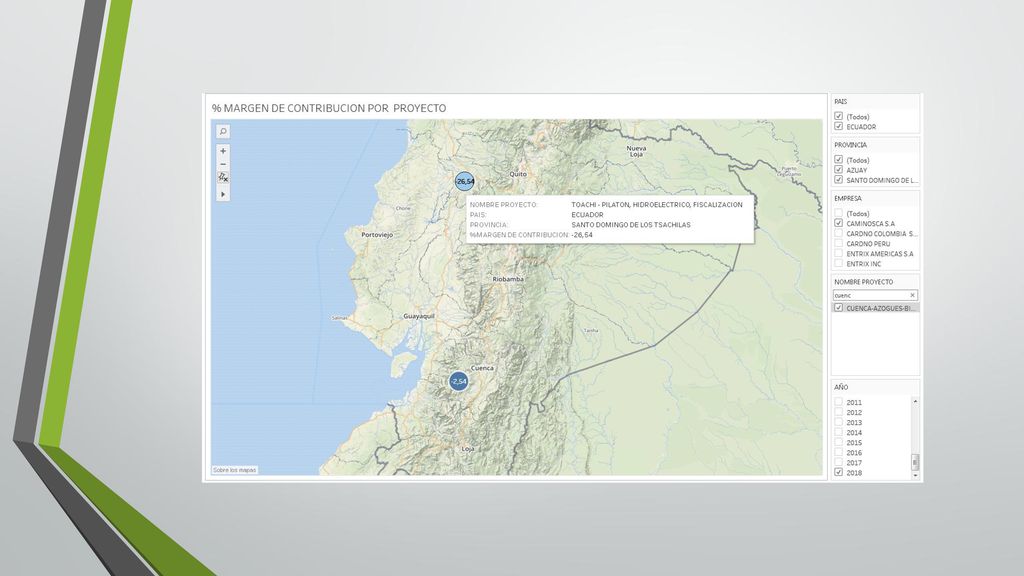Uncheck CAMINOSCA S.A company
This screenshot has height=576, width=1024.
click(839, 223)
